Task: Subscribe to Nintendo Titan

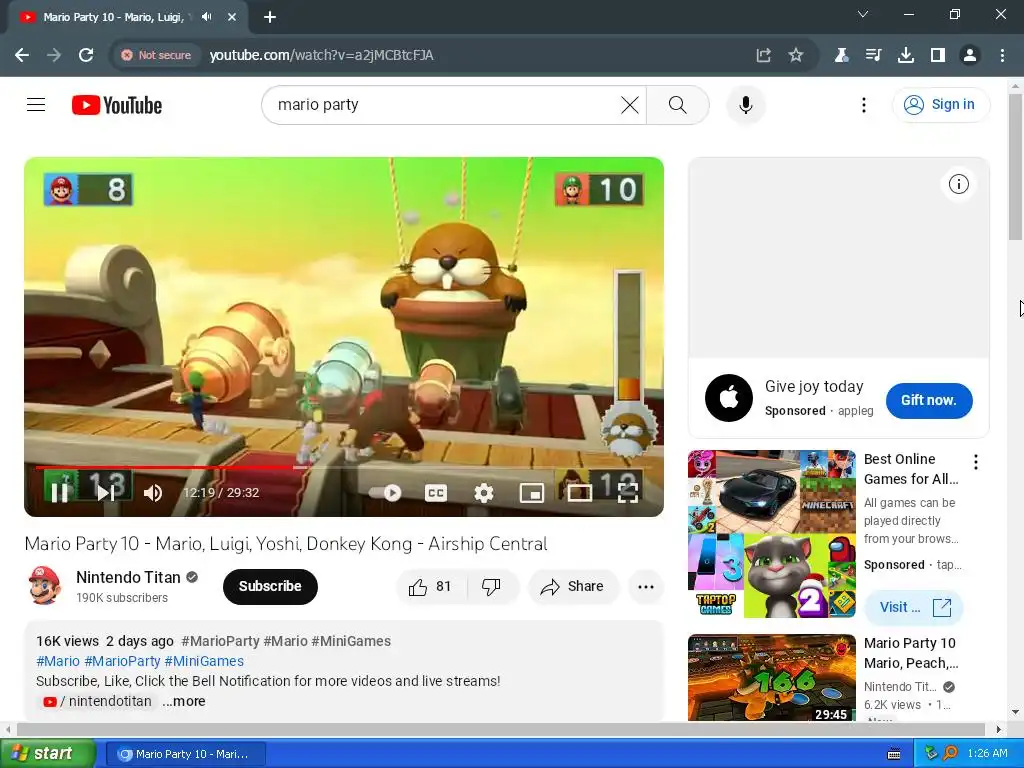Action: coord(270,586)
